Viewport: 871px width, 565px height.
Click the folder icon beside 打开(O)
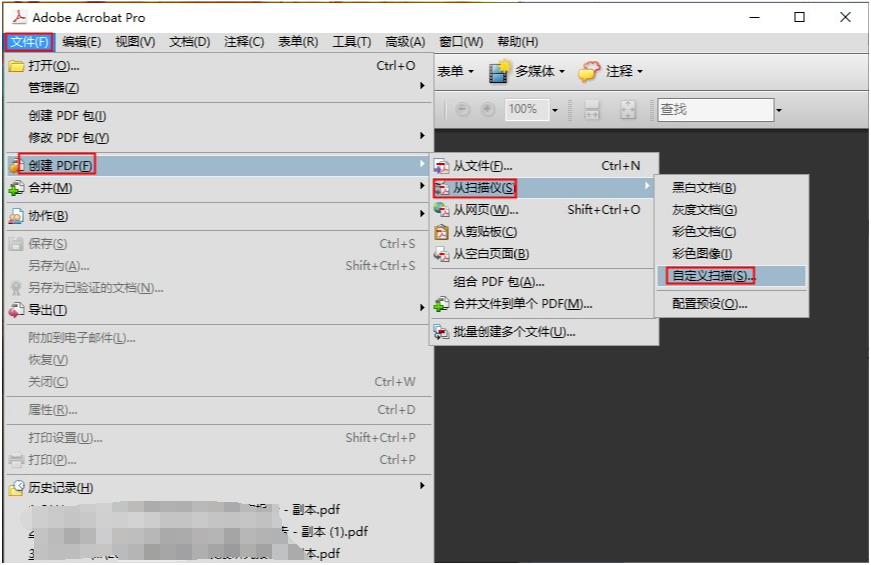pyautogui.click(x=16, y=66)
